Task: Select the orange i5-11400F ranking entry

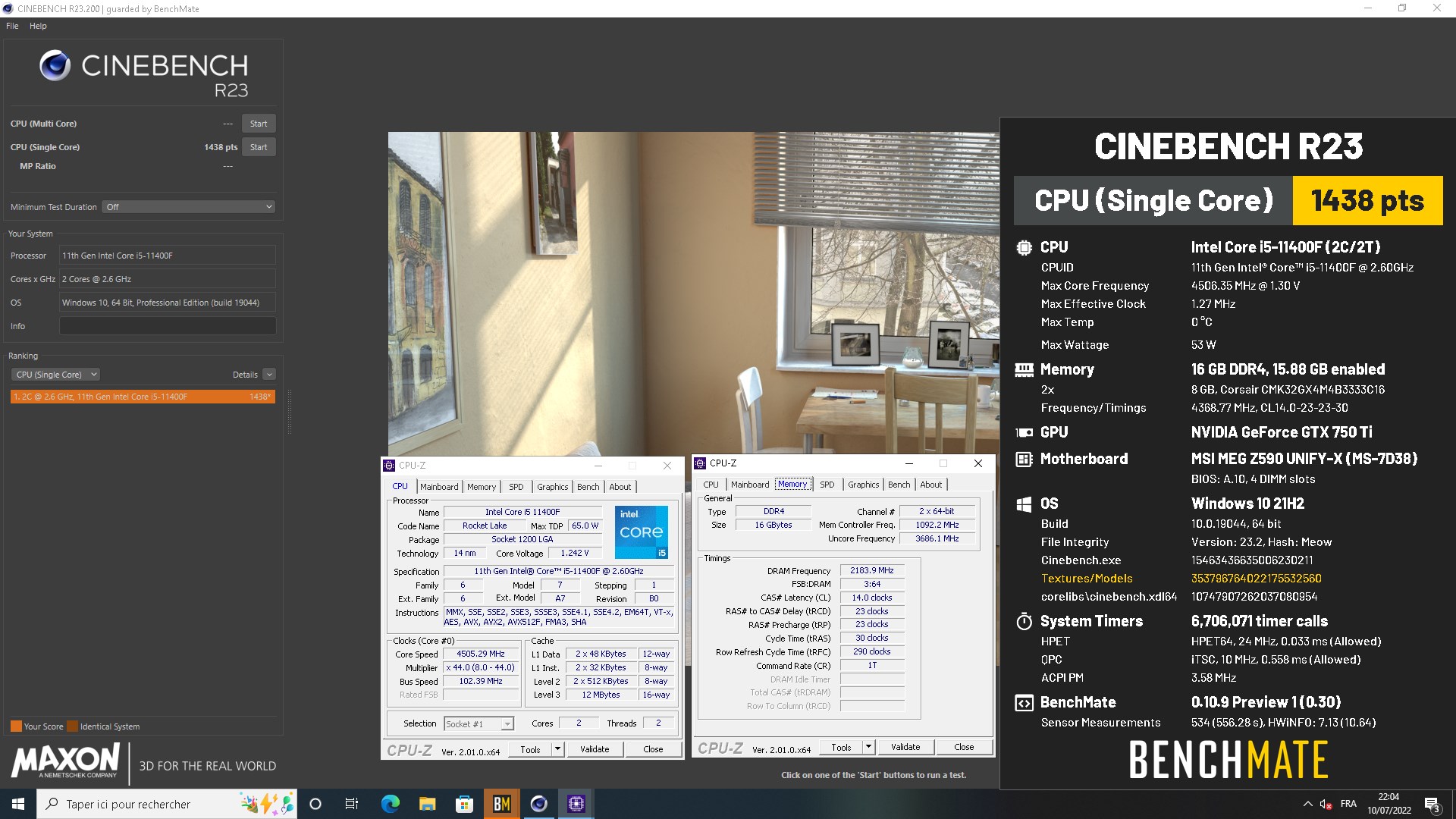Action: [143, 397]
